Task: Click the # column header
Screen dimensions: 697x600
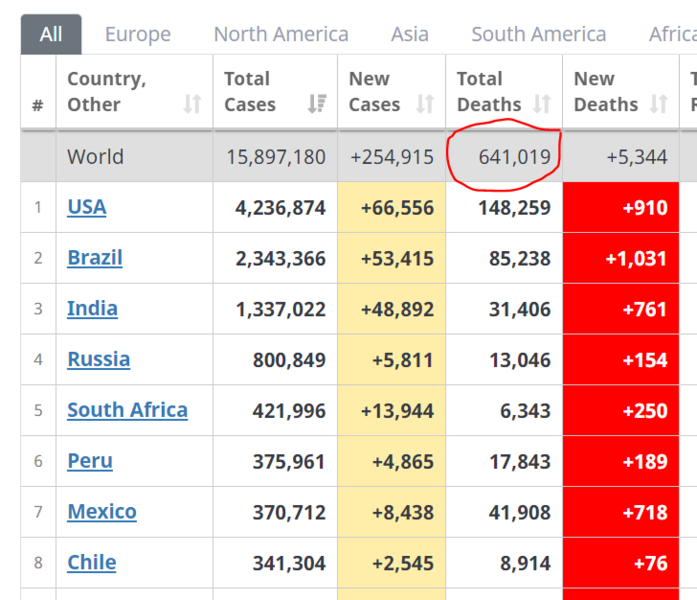Action: click(38, 105)
